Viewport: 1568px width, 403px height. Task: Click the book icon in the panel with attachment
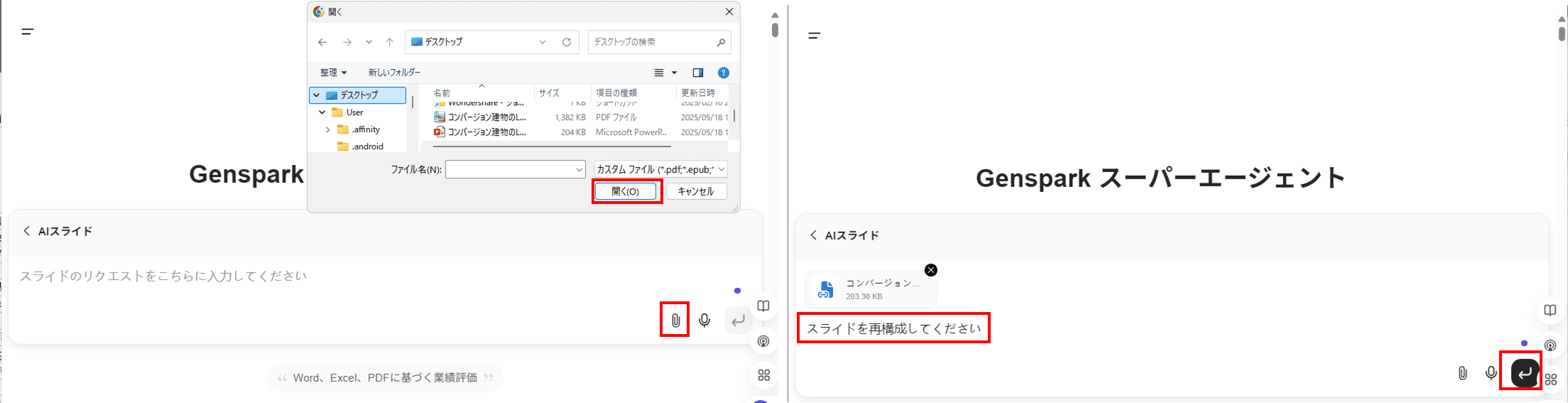[x=1550, y=311]
